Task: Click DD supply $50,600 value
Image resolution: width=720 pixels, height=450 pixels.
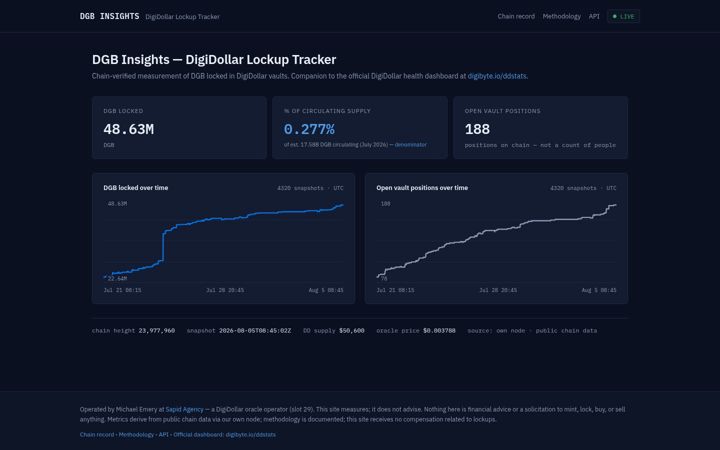Action: click(352, 331)
